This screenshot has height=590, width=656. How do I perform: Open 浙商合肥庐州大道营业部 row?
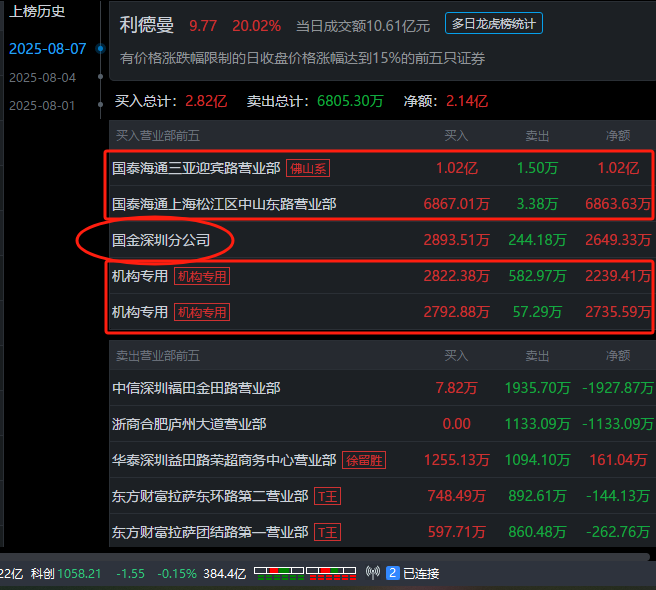381,424
